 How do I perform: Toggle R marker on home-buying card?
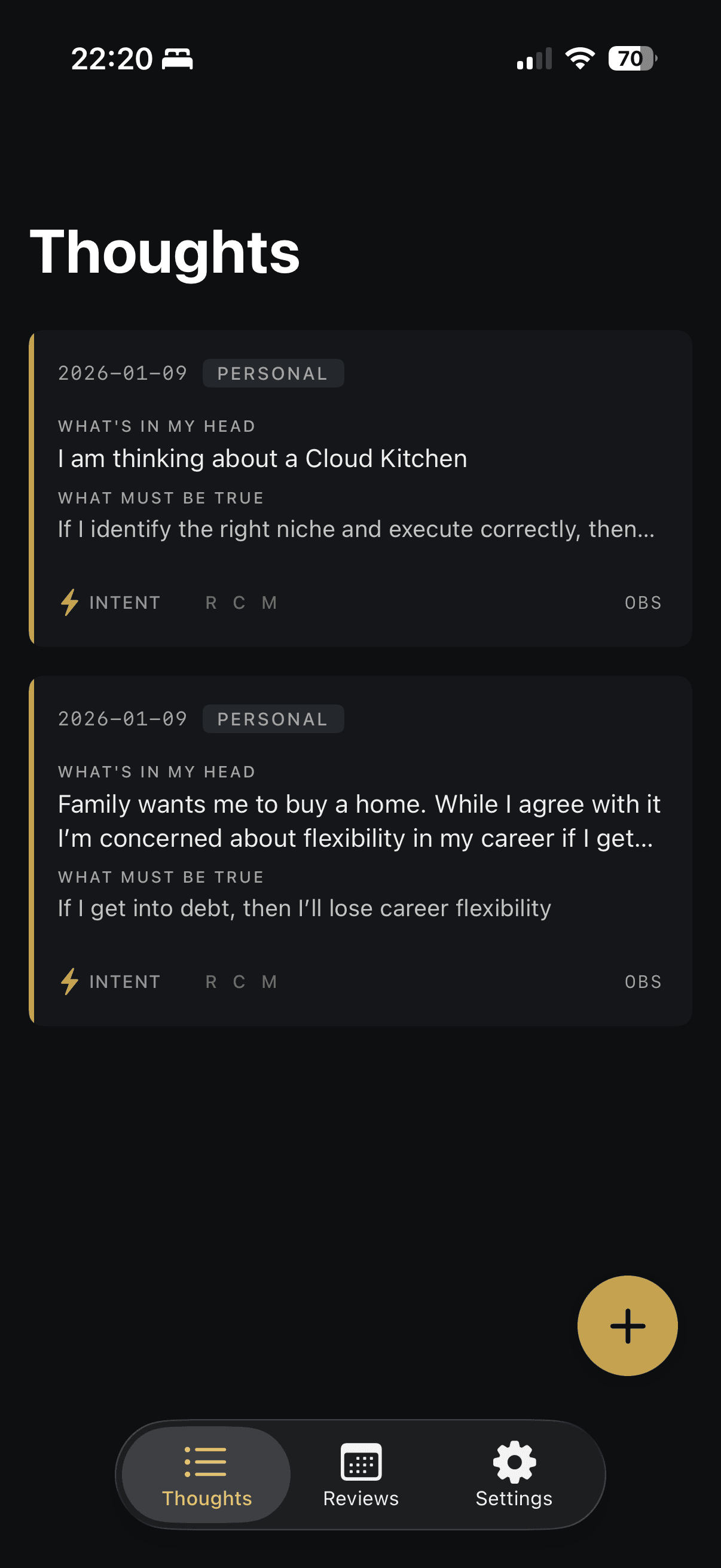[x=211, y=981]
